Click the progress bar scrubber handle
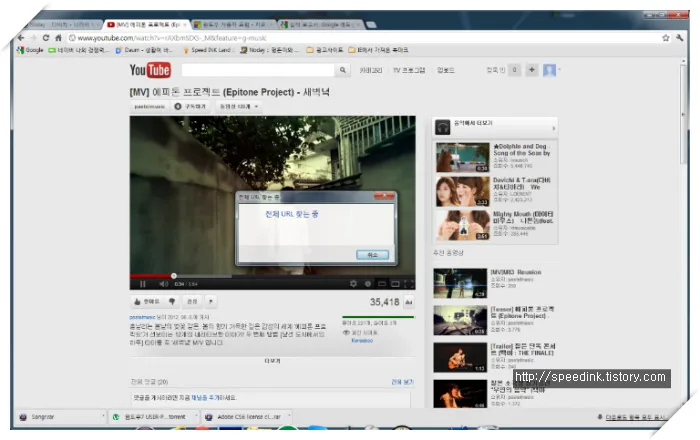 tap(174, 276)
